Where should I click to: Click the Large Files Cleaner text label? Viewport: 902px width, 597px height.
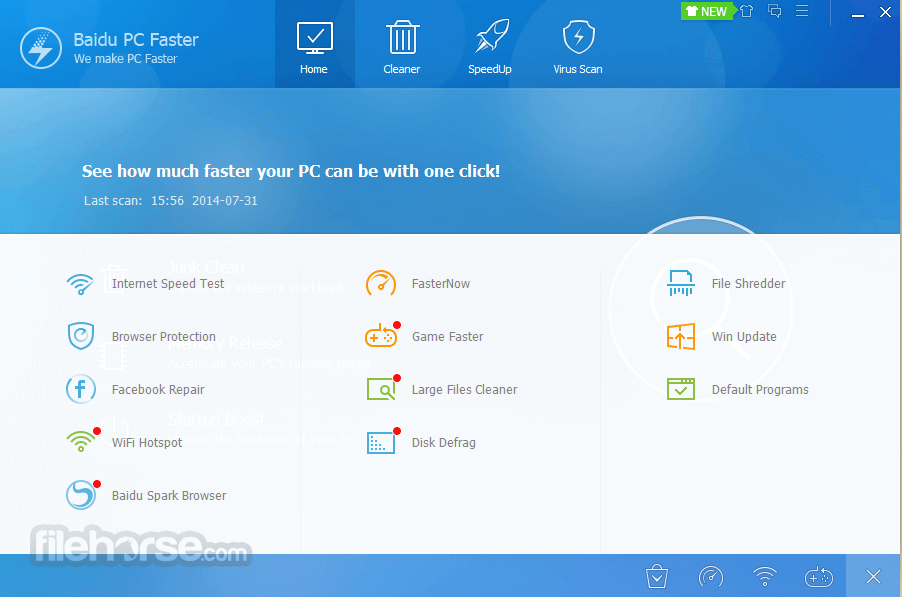(x=465, y=389)
